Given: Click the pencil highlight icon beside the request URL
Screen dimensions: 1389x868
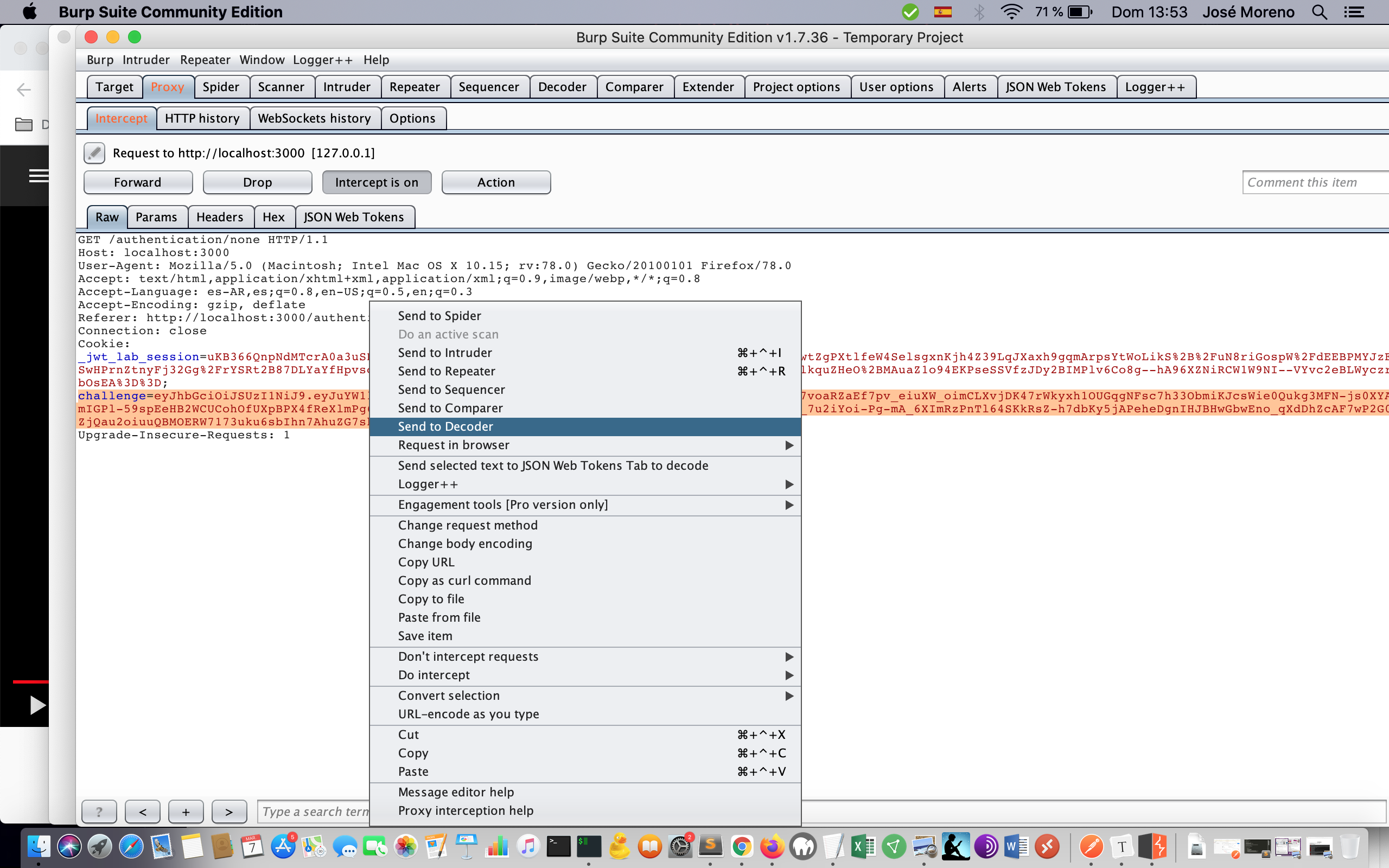Looking at the screenshot, I should click(x=94, y=152).
